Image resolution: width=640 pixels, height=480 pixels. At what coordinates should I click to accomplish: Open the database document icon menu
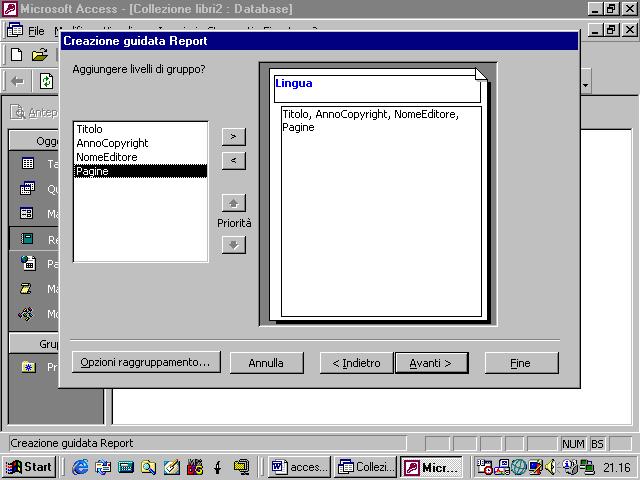coord(15,31)
